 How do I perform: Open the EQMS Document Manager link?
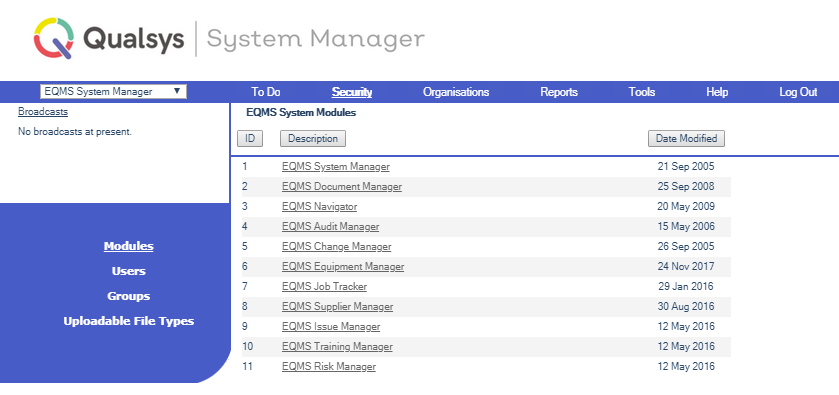coord(341,187)
